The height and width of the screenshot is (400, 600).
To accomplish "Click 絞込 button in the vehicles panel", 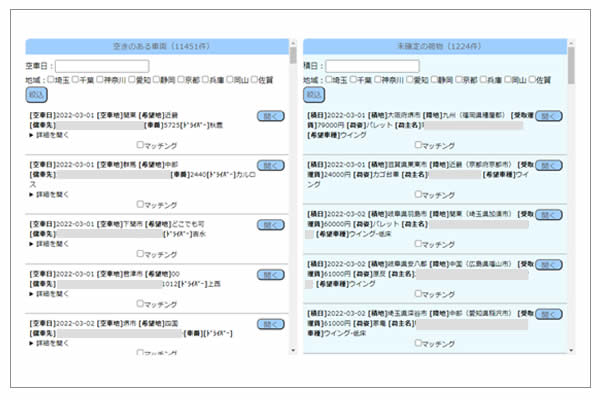I will coord(36,94).
